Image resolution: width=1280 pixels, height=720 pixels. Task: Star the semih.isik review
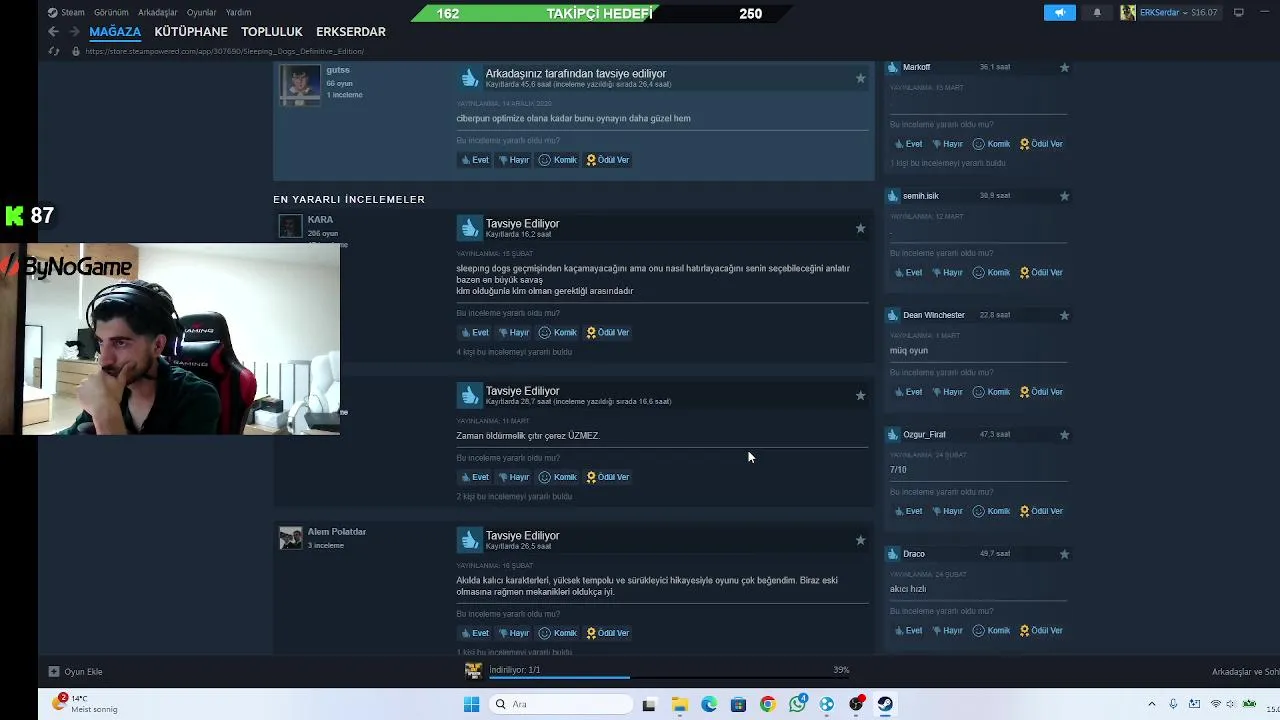pos(1064,196)
